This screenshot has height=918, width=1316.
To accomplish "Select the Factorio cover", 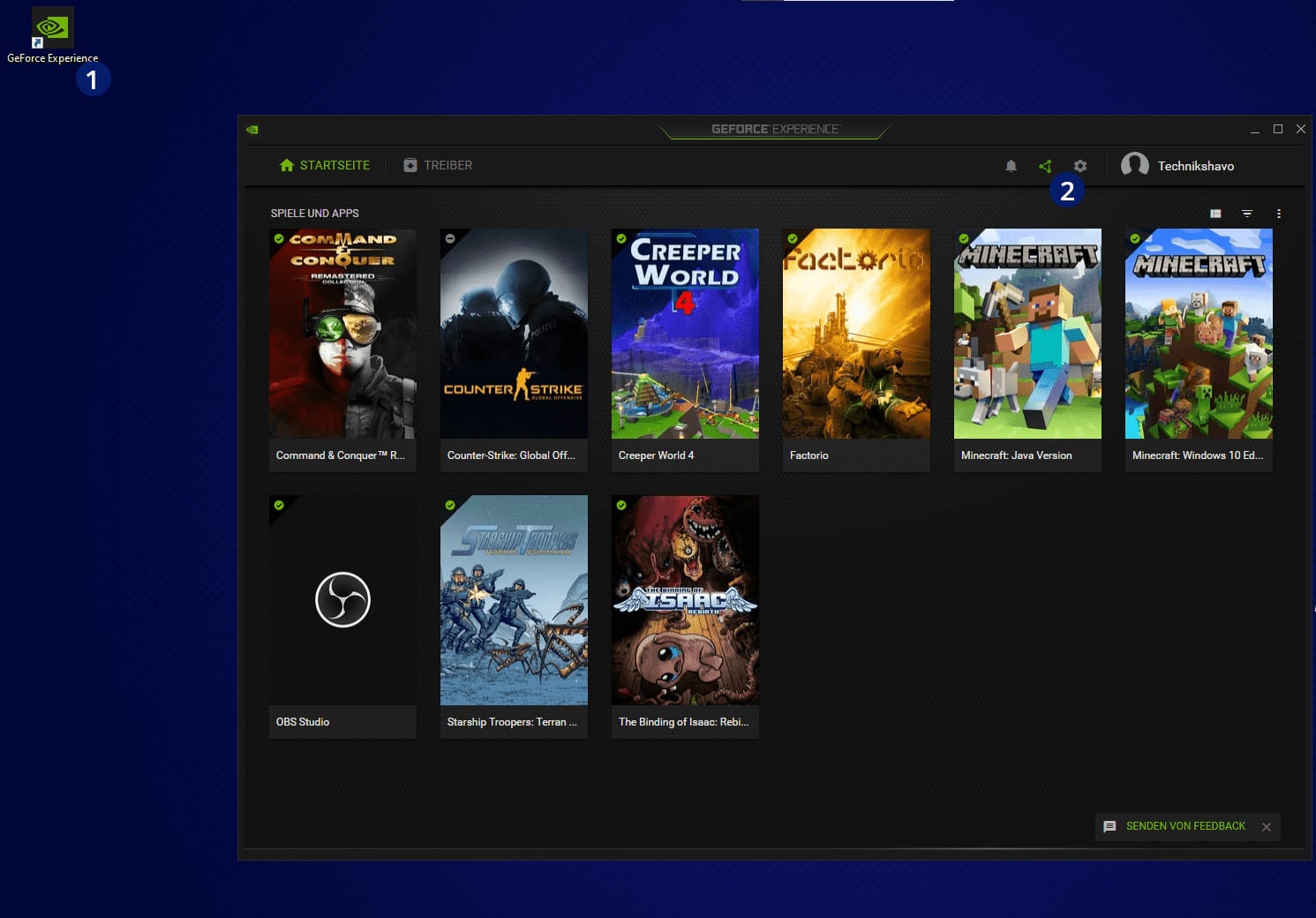I will tap(856, 334).
